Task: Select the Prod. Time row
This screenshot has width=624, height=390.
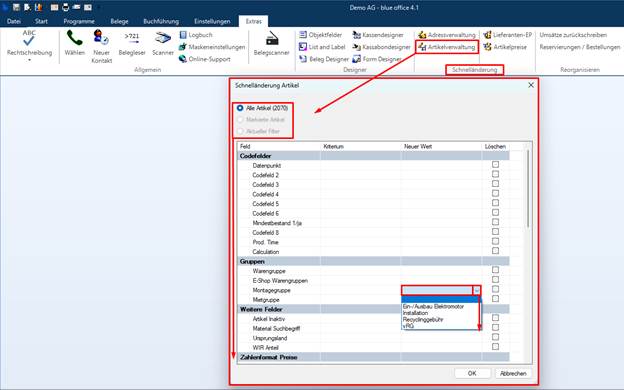Action: point(373,242)
